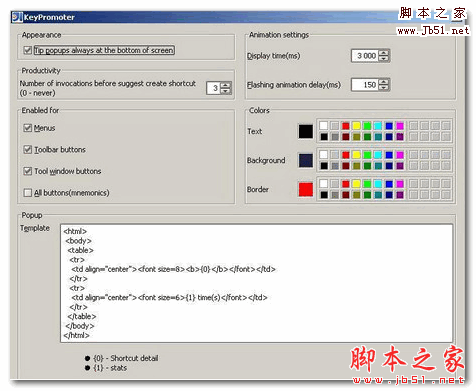Image resolution: width=476 pixels, height=391 pixels.
Task: Click the KeyPromoter title bar icon
Action: (17, 17)
